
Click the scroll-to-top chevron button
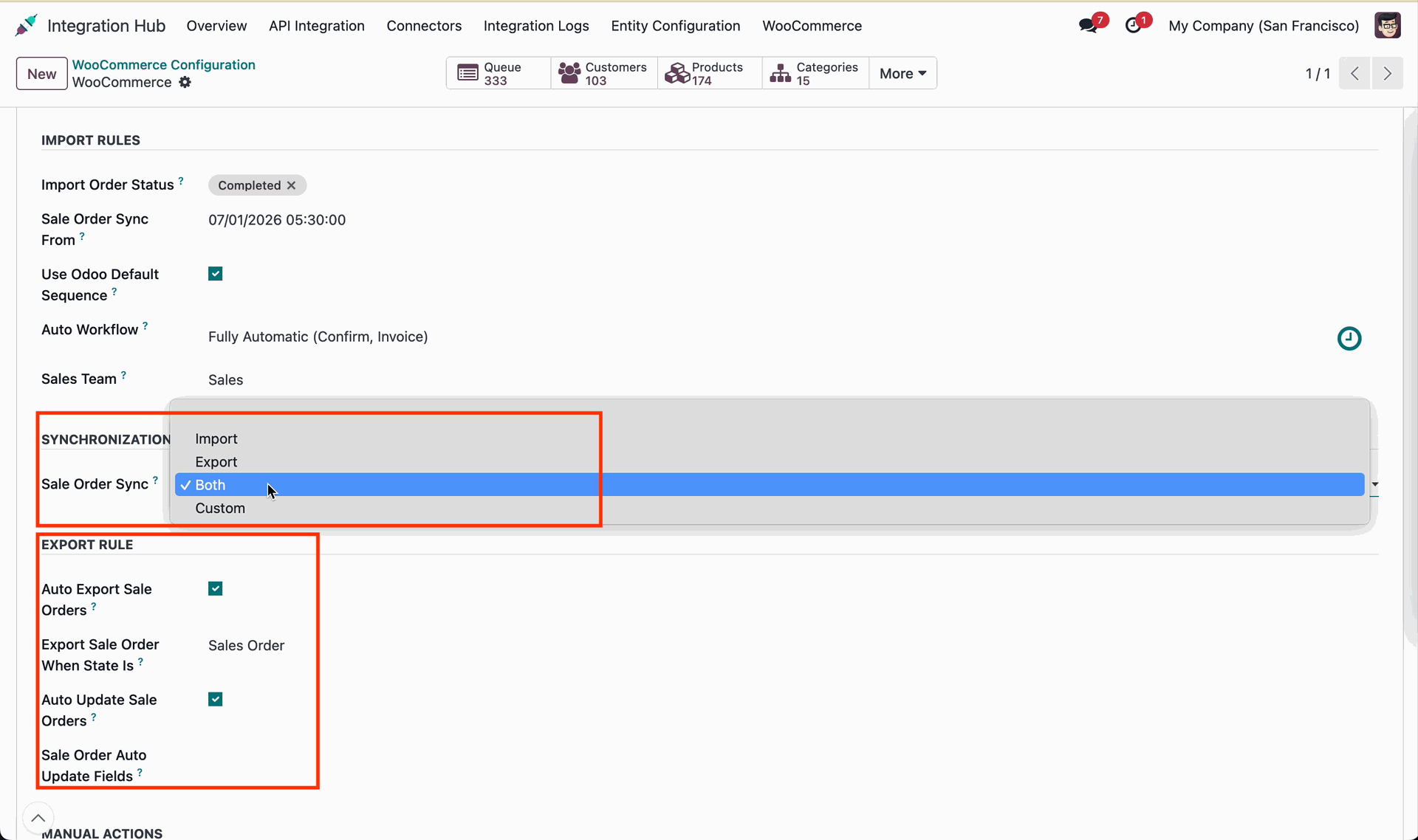[x=38, y=818]
